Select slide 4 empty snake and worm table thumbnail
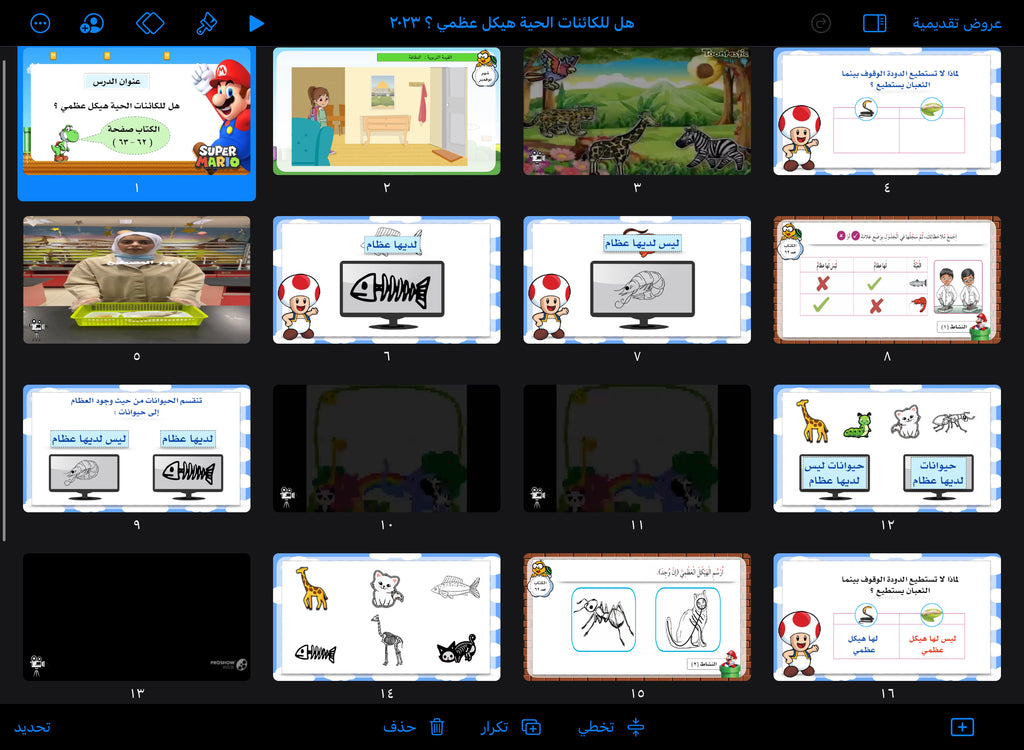Image resolution: width=1024 pixels, height=750 pixels. (x=887, y=110)
